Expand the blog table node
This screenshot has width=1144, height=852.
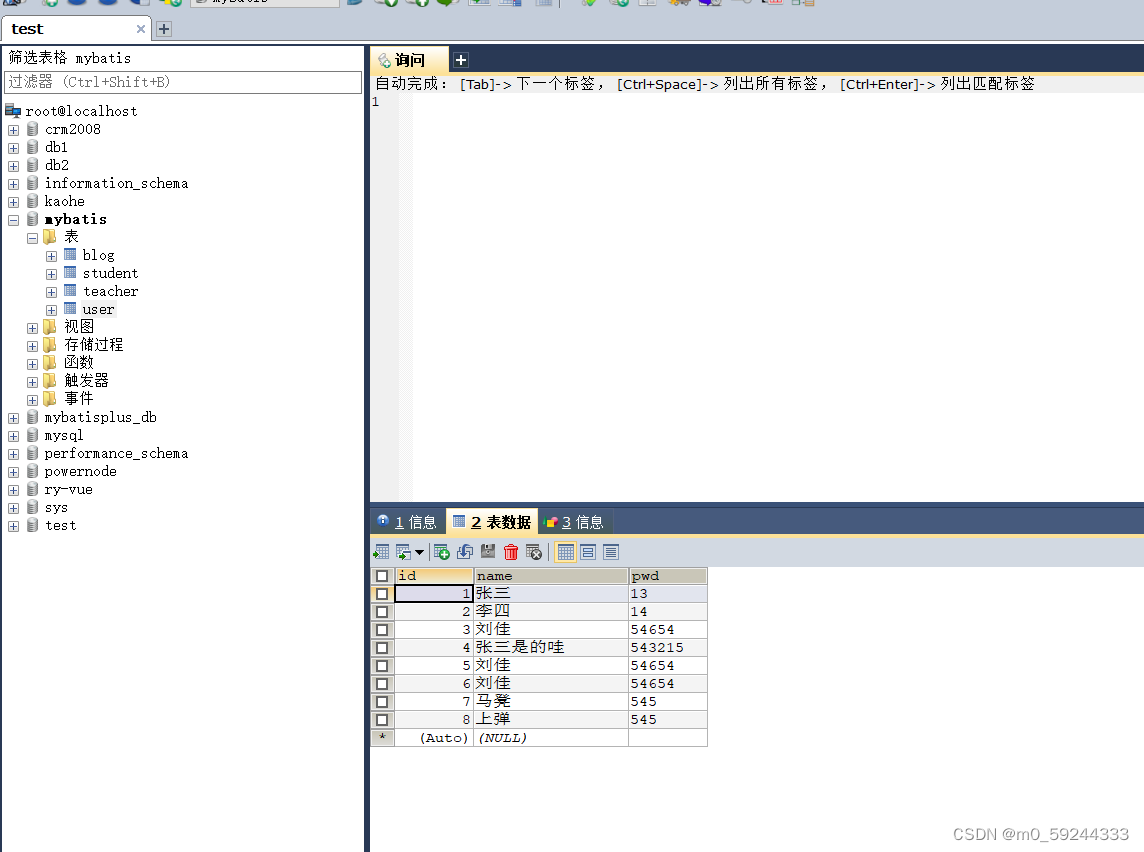point(51,256)
